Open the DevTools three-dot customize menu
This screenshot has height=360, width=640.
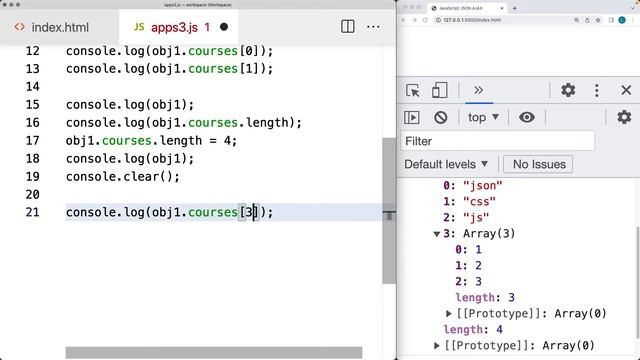tap(597, 90)
